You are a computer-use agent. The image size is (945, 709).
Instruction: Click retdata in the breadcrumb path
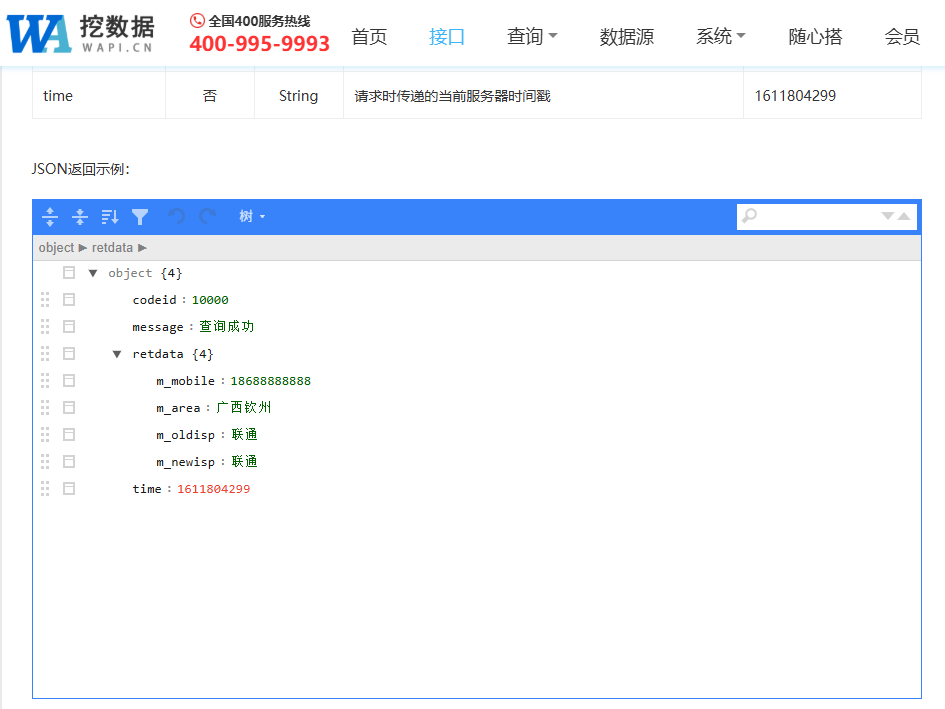[x=112, y=248]
